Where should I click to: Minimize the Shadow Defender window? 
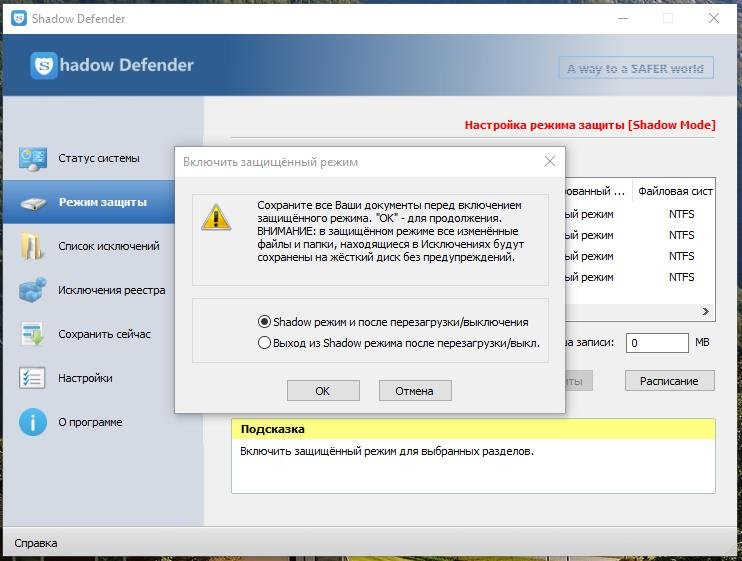(x=623, y=18)
